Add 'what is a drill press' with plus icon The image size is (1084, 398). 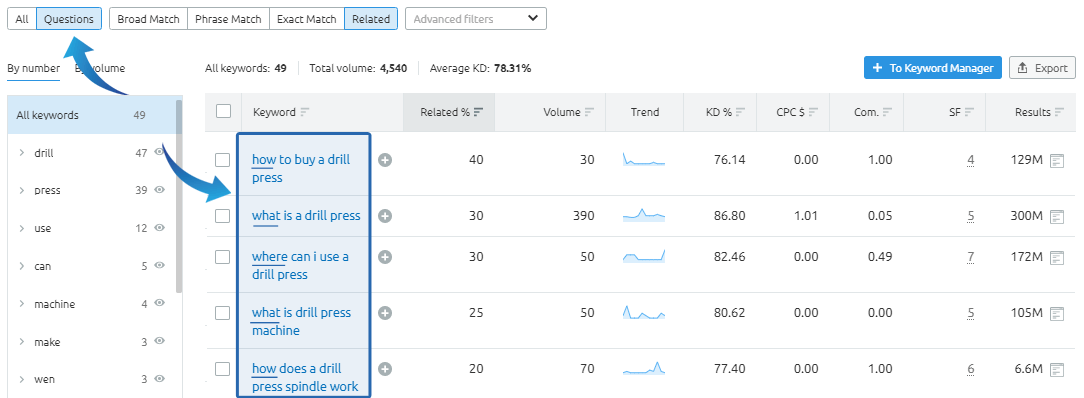point(385,216)
